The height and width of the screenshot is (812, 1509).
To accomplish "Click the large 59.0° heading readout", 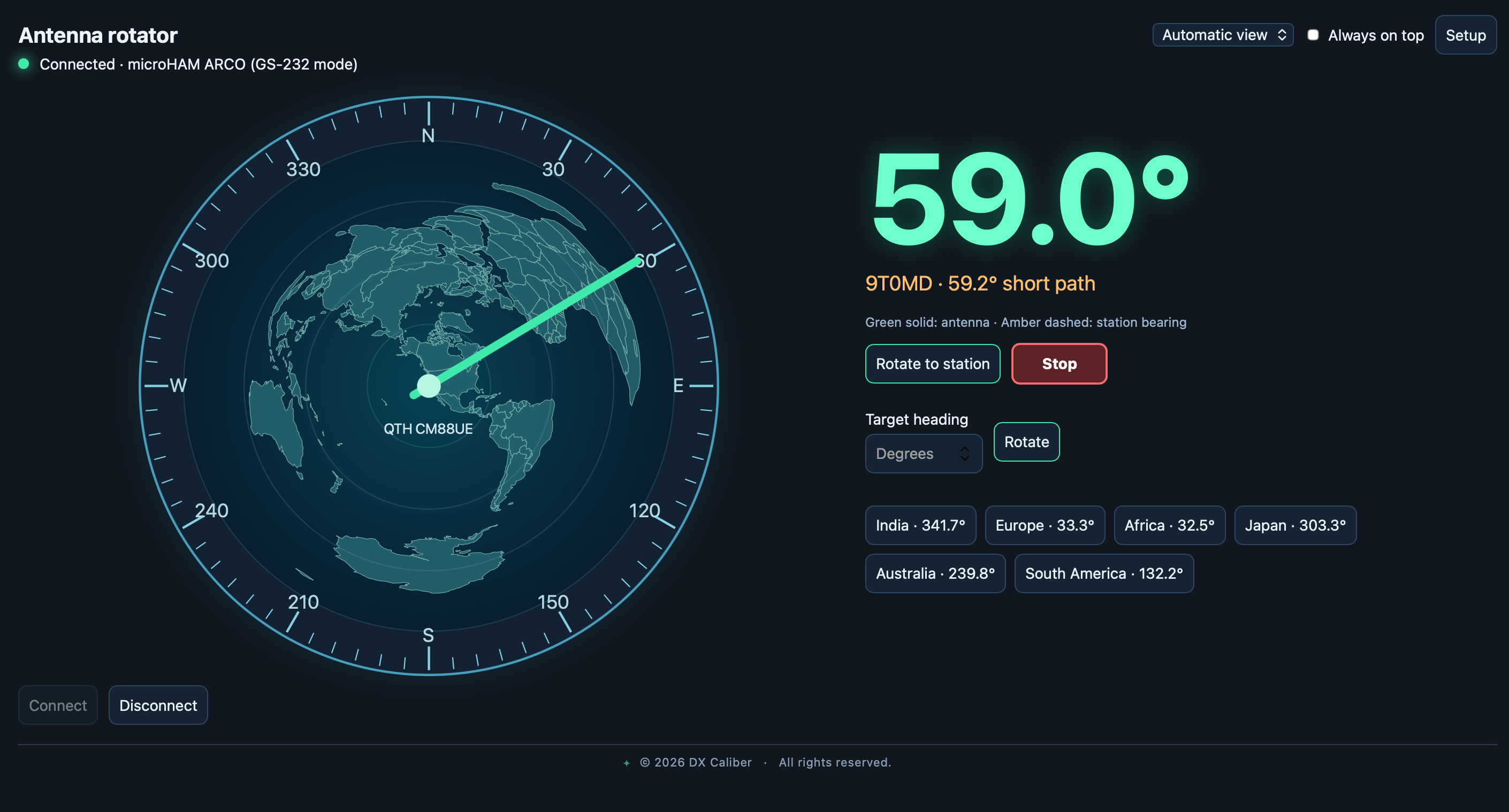I will (1030, 199).
